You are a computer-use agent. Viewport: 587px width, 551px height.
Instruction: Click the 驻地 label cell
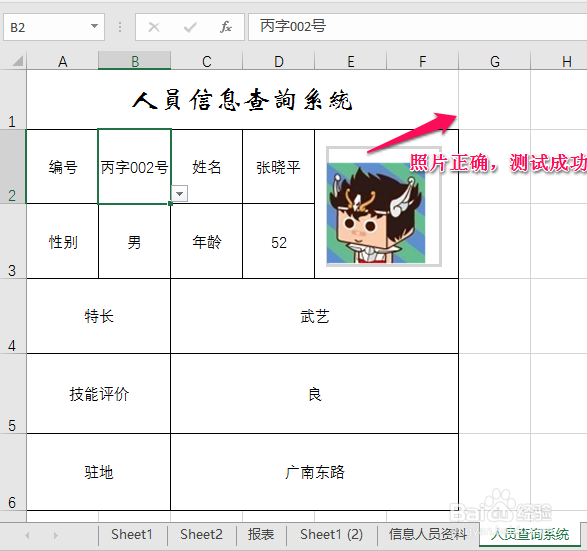pyautogui.click(x=98, y=472)
